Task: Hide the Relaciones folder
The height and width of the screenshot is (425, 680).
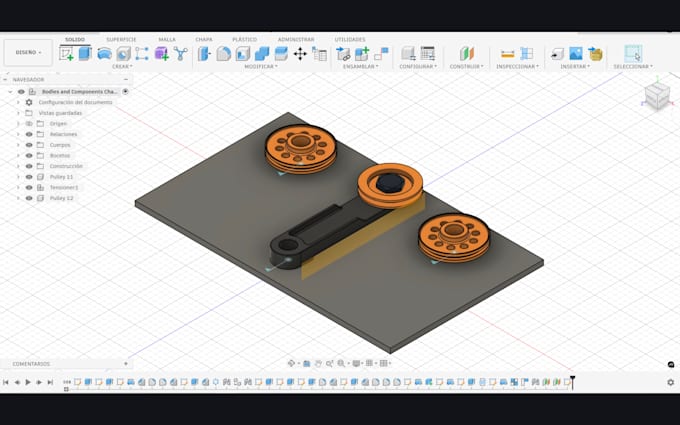Action: point(29,134)
